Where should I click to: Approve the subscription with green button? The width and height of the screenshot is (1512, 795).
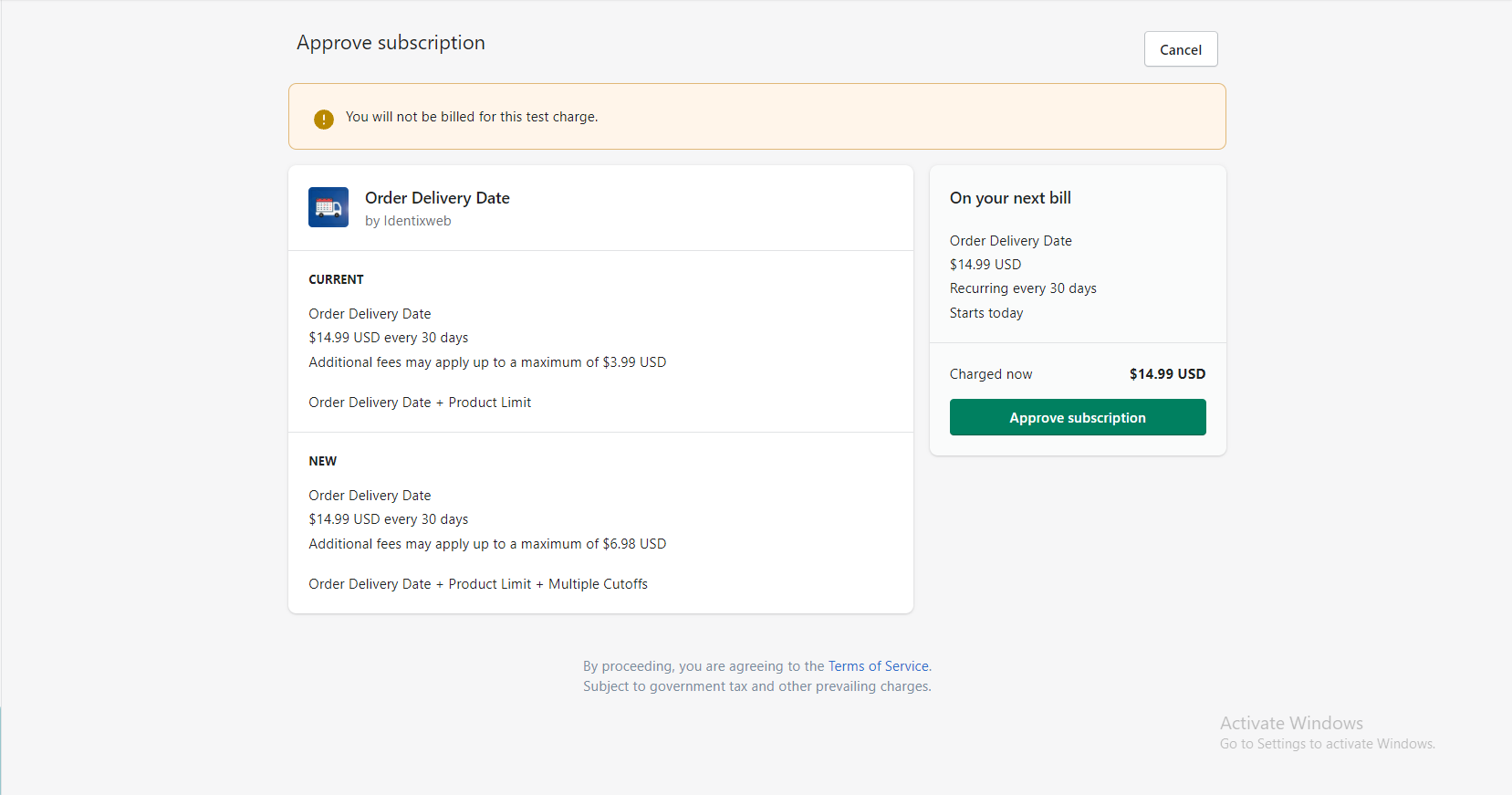coord(1078,417)
